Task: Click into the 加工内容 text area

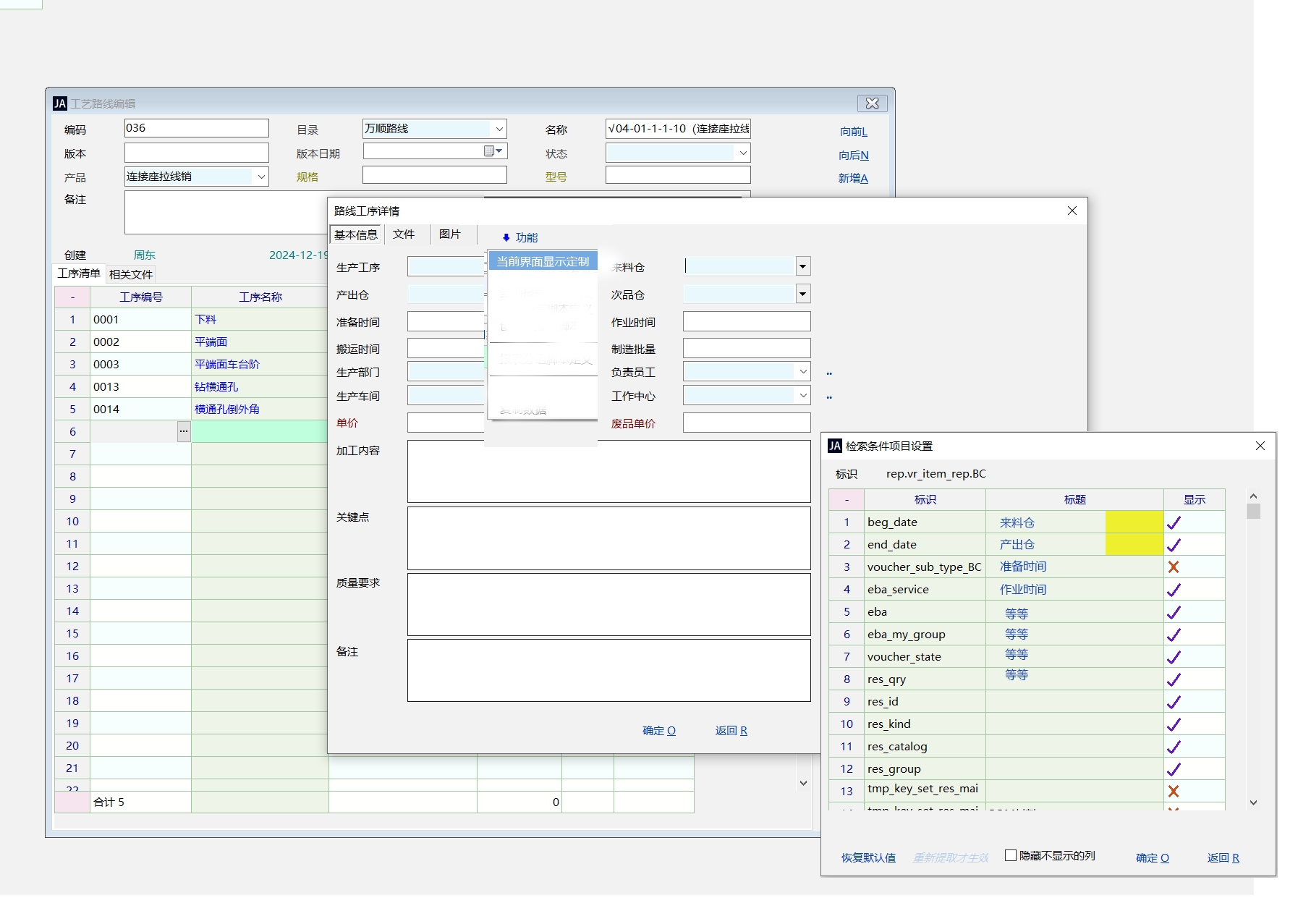Action: click(x=608, y=471)
